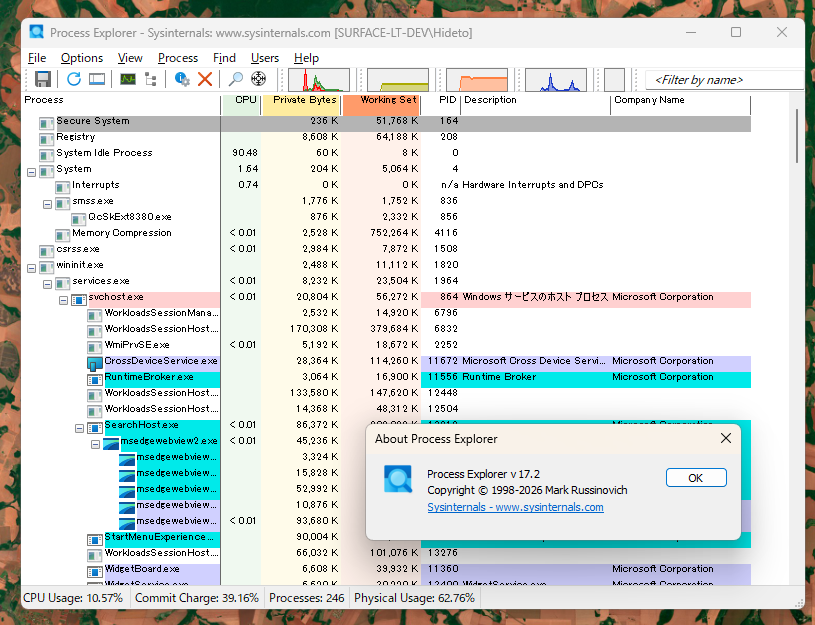The image size is (815, 625).
Task: Collapse the msedgewebview2.exe tree node
Action: 96,445
